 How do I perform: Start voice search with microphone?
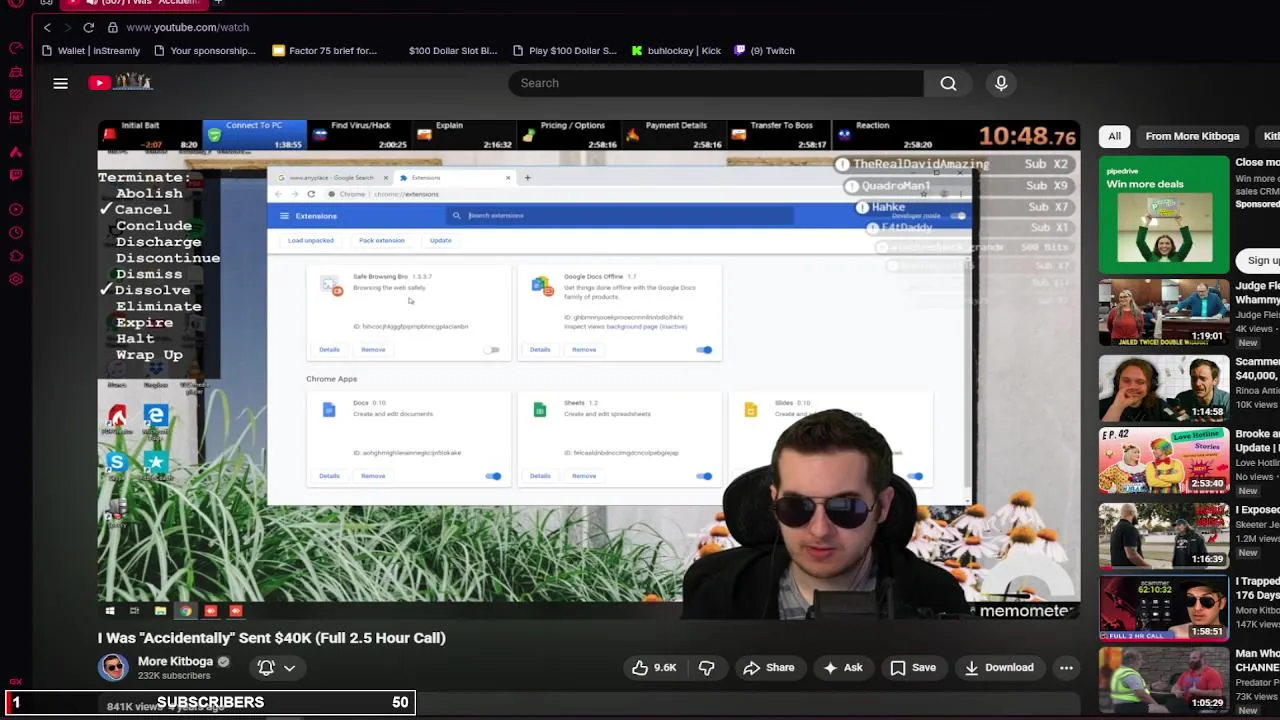(x=1001, y=83)
